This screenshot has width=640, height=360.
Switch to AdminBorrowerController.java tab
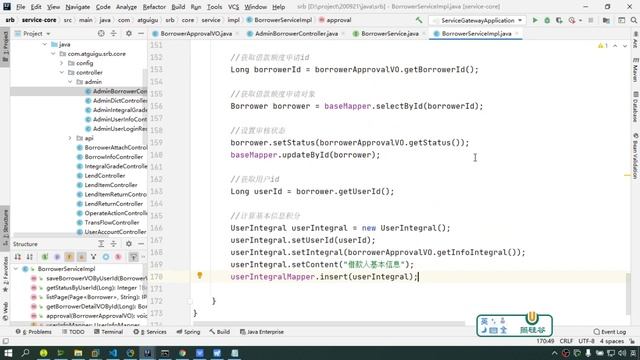[296, 33]
